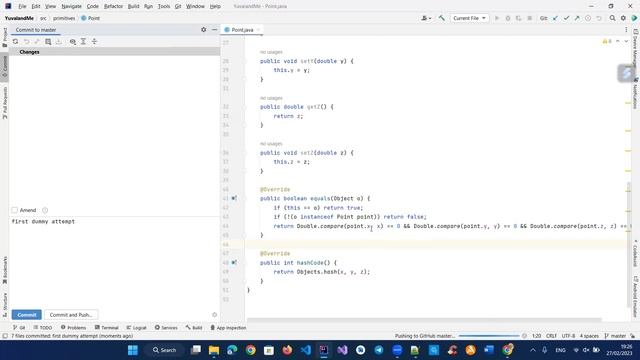Jump to next highlighted warning arrow
Screen dimensions: 640x360
(626, 41)
